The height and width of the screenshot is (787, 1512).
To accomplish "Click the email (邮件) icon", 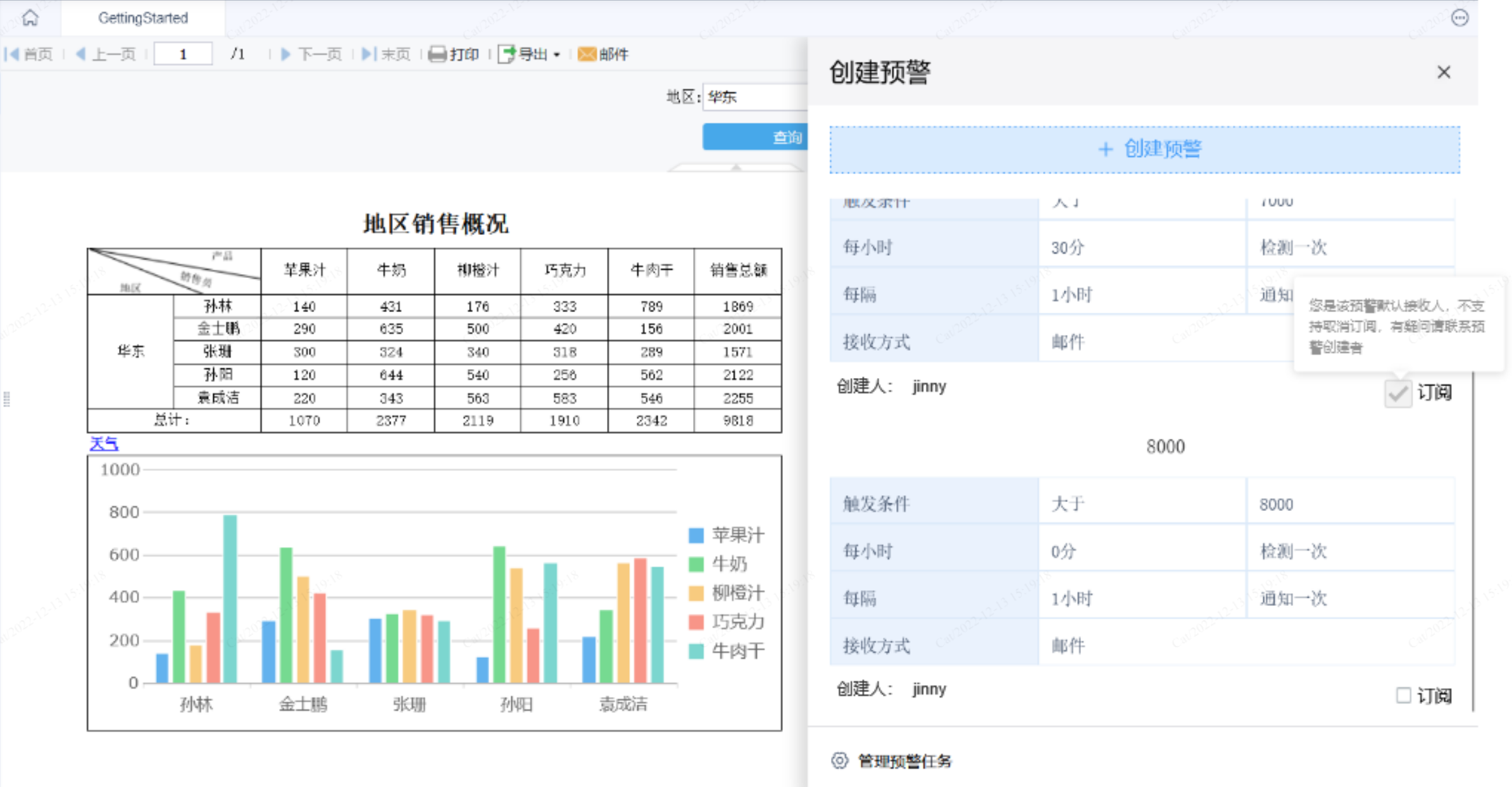I will pos(587,54).
